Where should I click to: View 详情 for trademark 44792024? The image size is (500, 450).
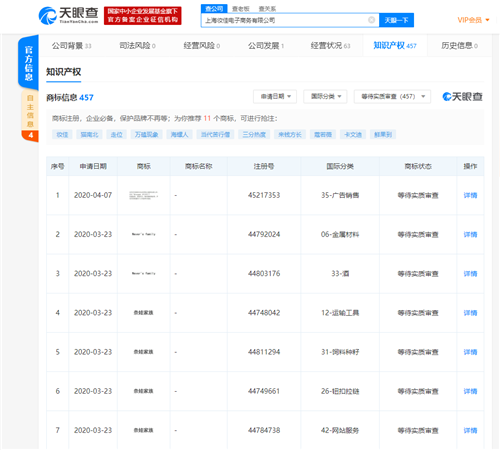tap(470, 234)
